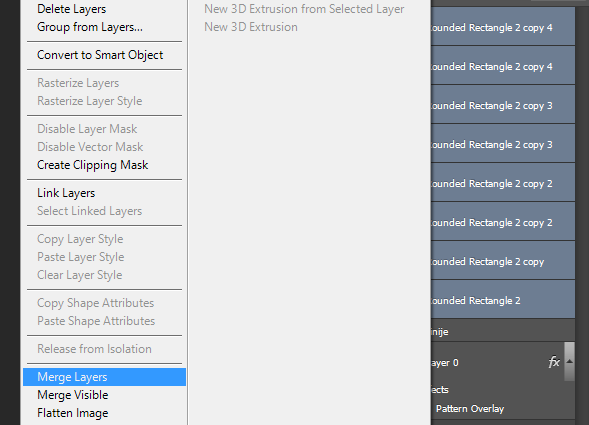The height and width of the screenshot is (425, 589).
Task: Select the Layer 0 row in Layers panel
Action: [x=497, y=363]
